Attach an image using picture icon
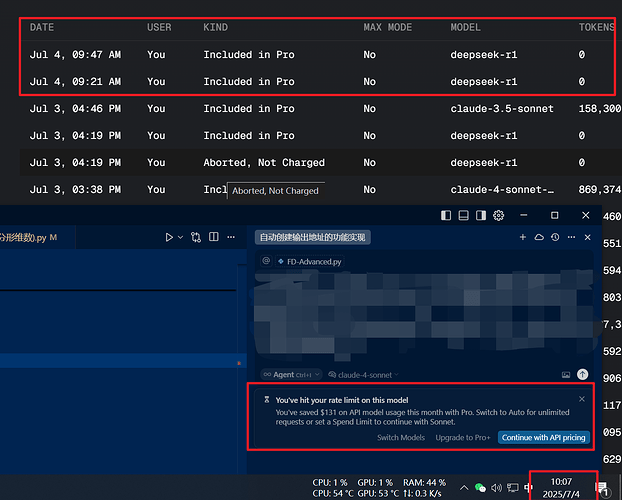This screenshot has width=622, height=500. pyautogui.click(x=566, y=375)
